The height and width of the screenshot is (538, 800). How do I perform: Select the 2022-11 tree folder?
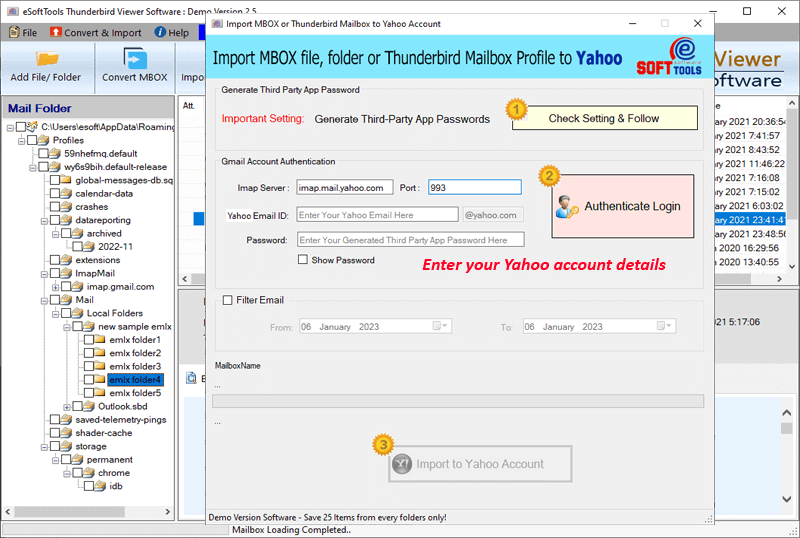pos(115,247)
